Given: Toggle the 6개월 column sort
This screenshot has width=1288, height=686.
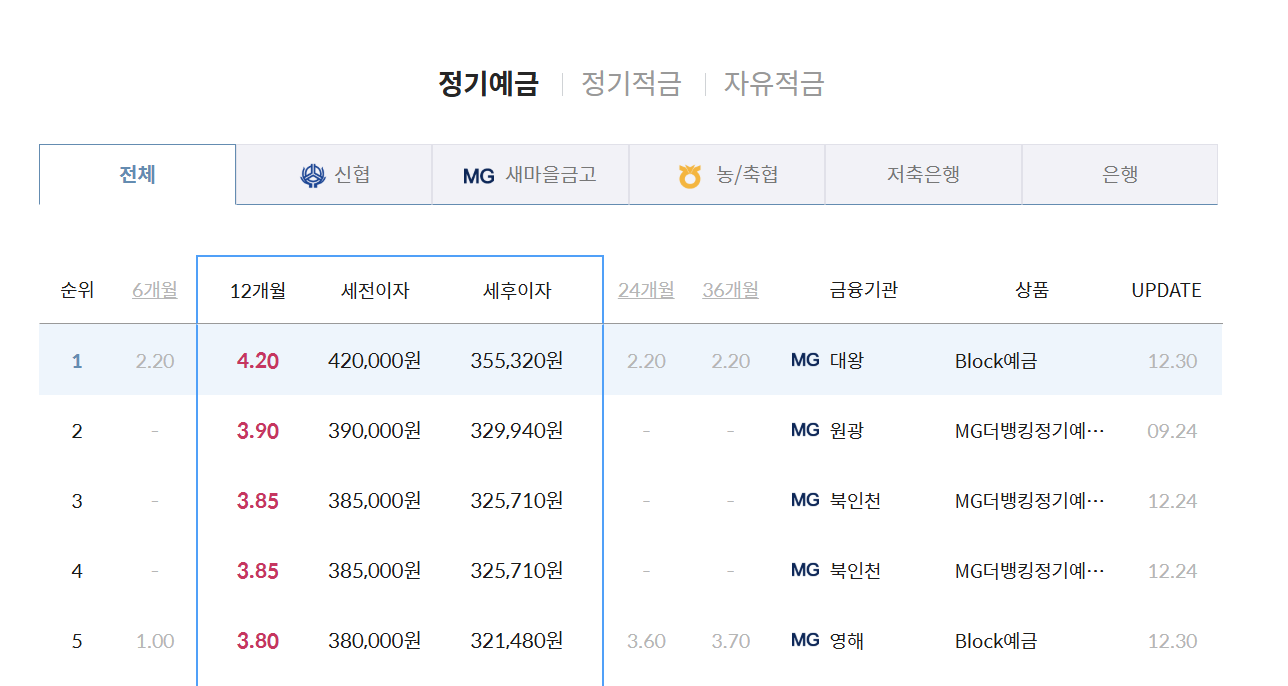Looking at the screenshot, I should 154,290.
